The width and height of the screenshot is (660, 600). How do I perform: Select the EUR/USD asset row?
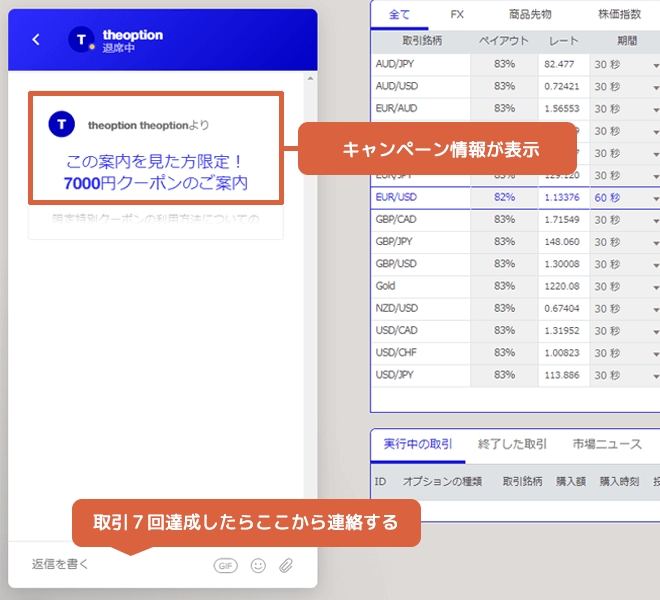[x=515, y=197]
